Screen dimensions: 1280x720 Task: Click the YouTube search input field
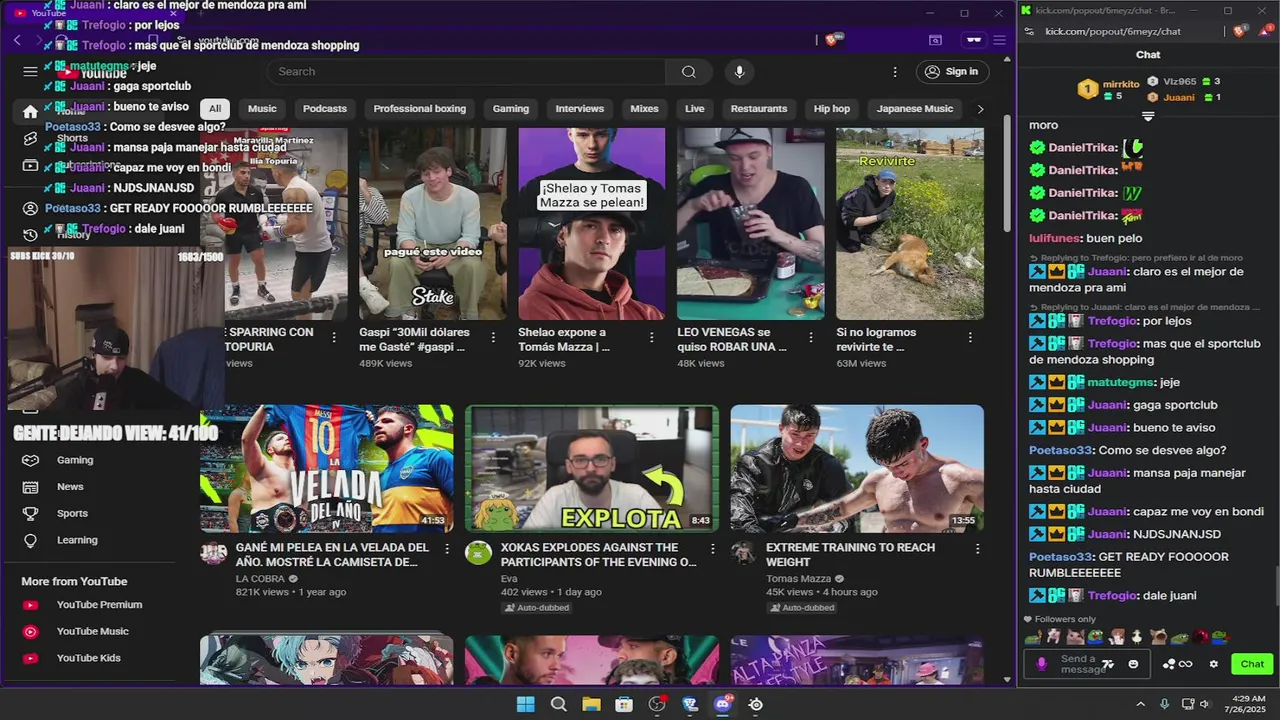[466, 72]
